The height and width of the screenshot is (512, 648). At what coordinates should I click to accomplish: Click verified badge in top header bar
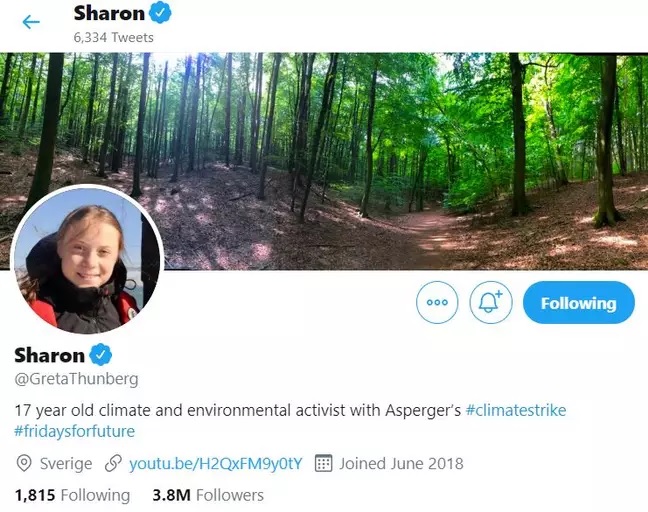pos(159,13)
